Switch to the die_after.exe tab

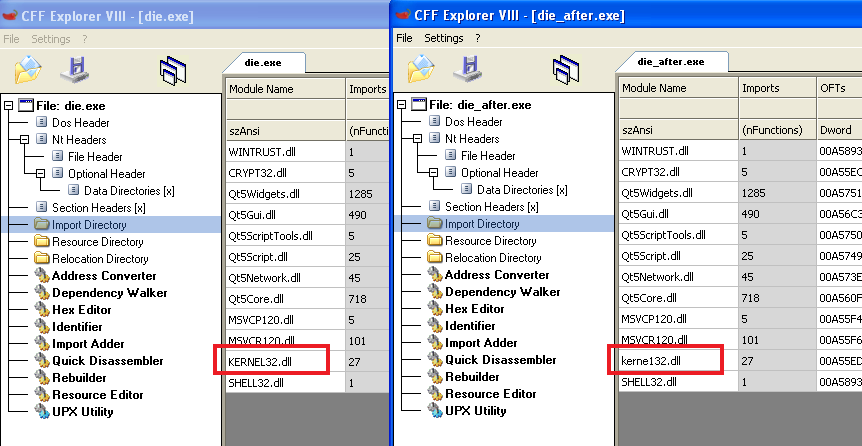pos(670,62)
